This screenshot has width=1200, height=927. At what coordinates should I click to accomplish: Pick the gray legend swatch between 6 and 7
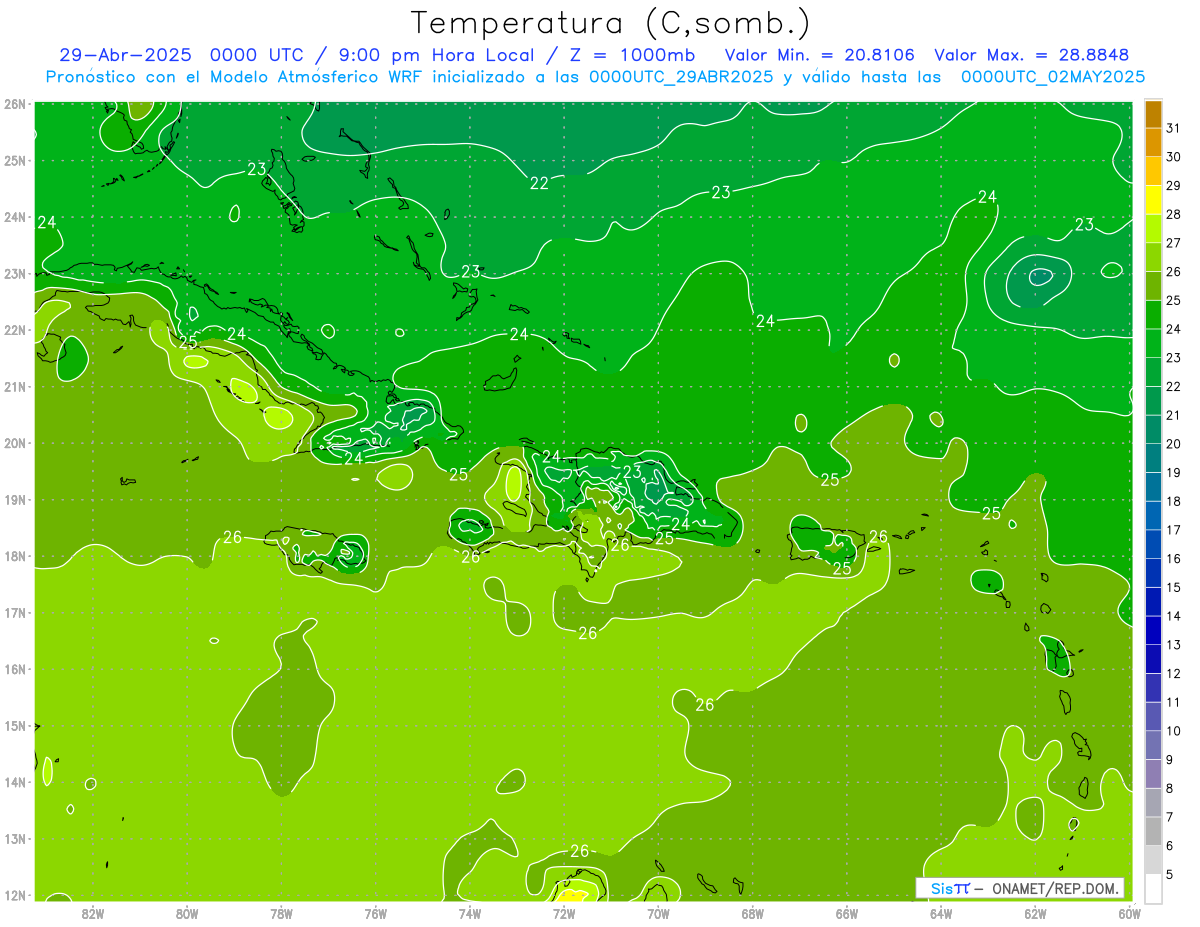[1154, 831]
